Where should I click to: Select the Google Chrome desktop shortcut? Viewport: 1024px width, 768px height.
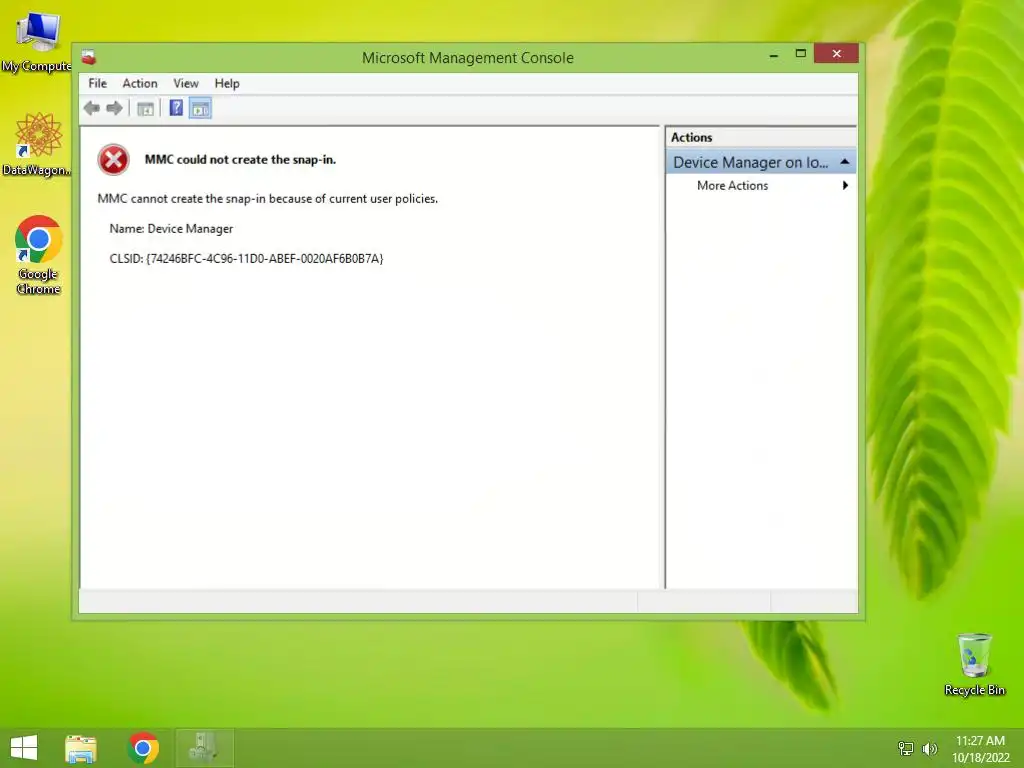[39, 255]
